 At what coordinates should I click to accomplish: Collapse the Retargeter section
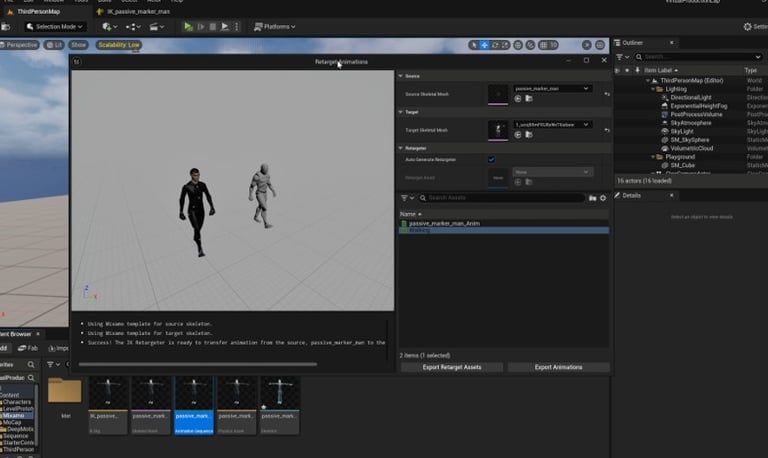click(401, 148)
